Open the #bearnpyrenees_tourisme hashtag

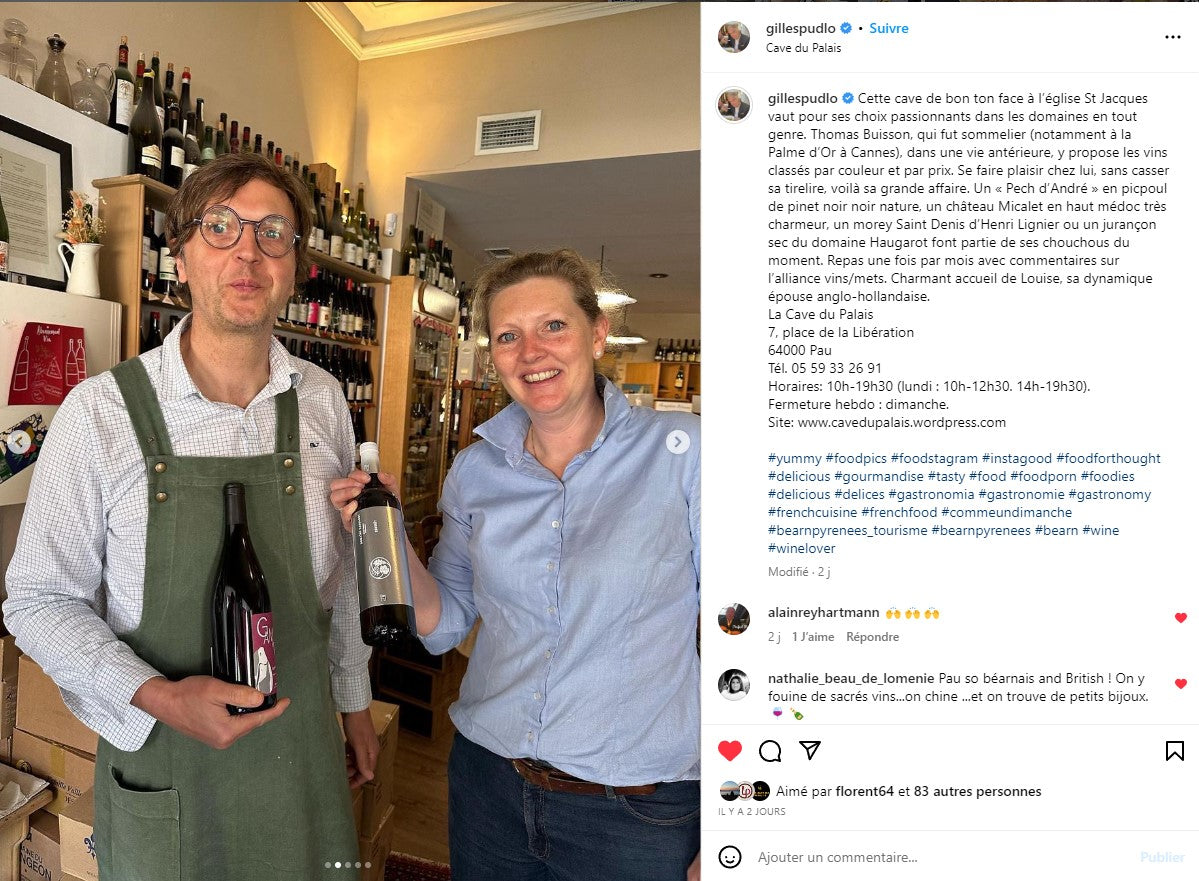(x=847, y=531)
